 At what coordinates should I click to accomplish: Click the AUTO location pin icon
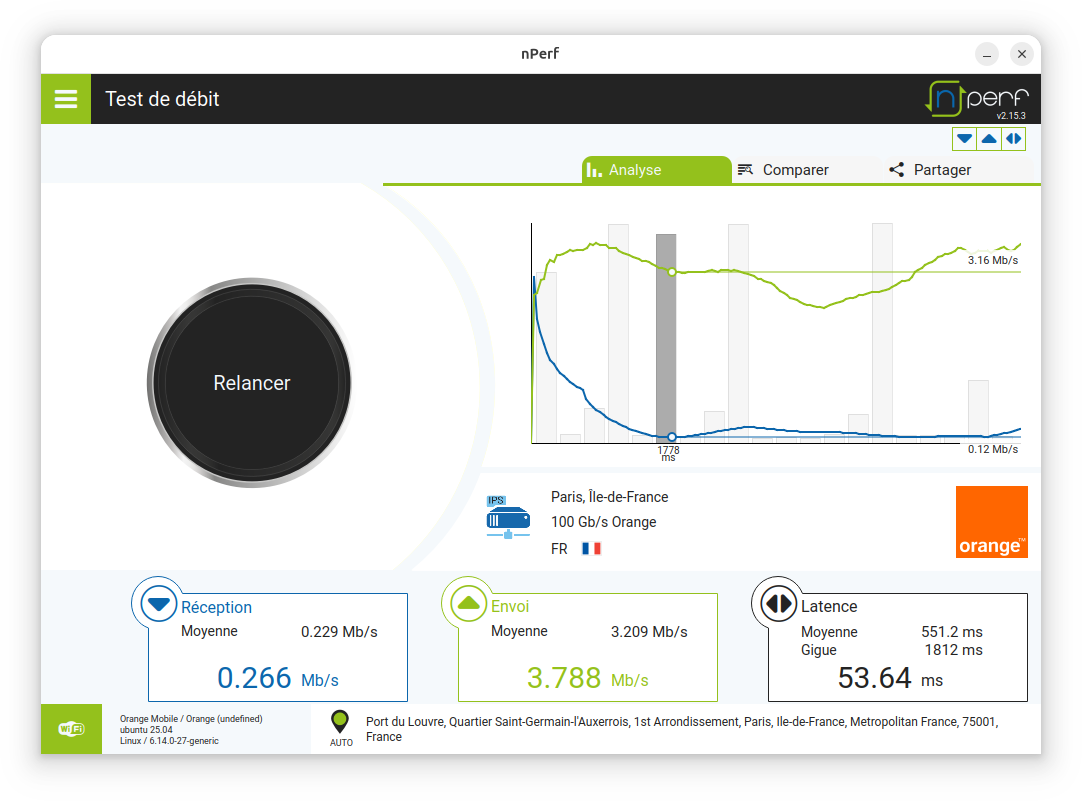tap(340, 722)
